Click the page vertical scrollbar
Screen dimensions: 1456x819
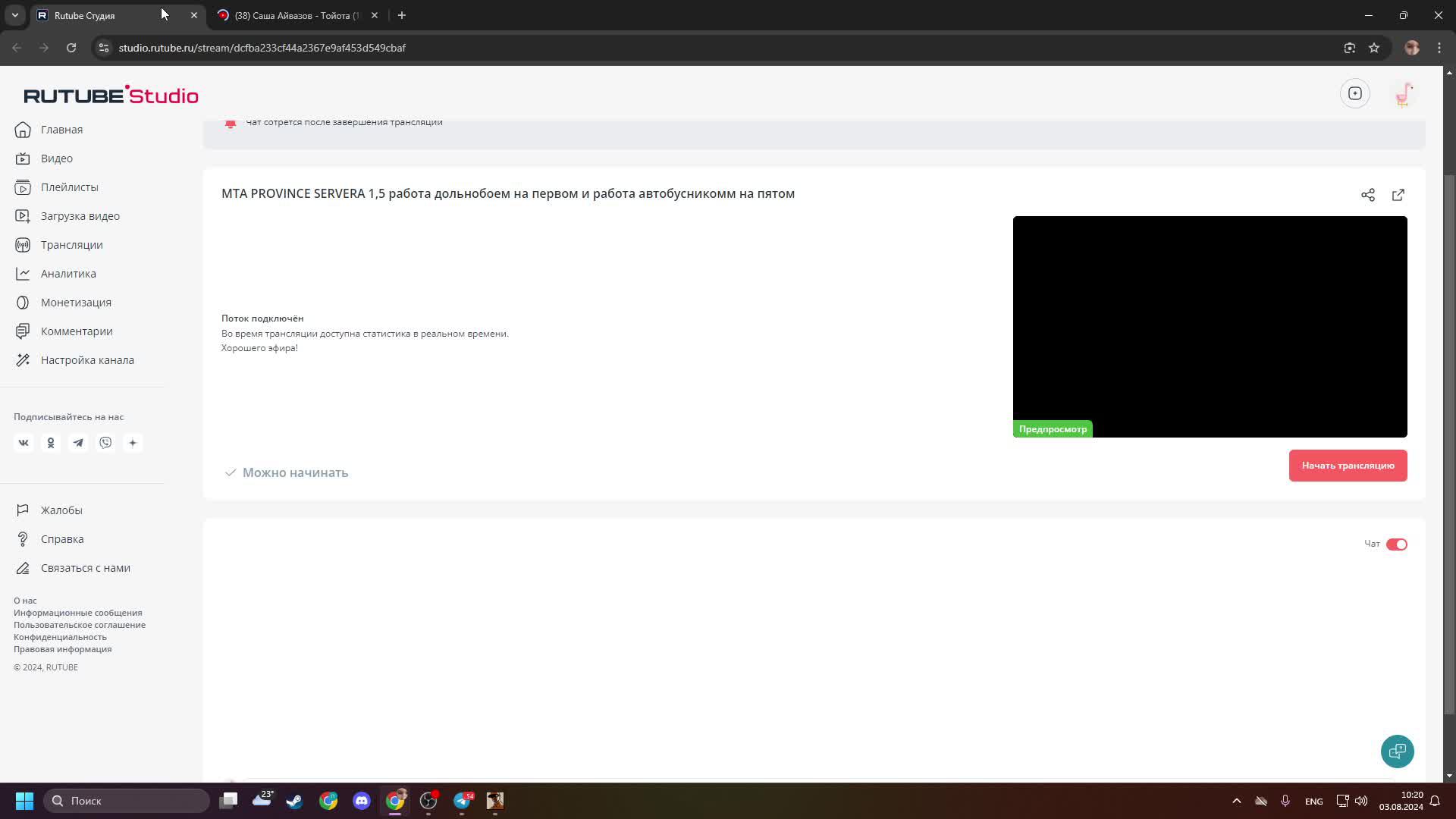click(1449, 444)
